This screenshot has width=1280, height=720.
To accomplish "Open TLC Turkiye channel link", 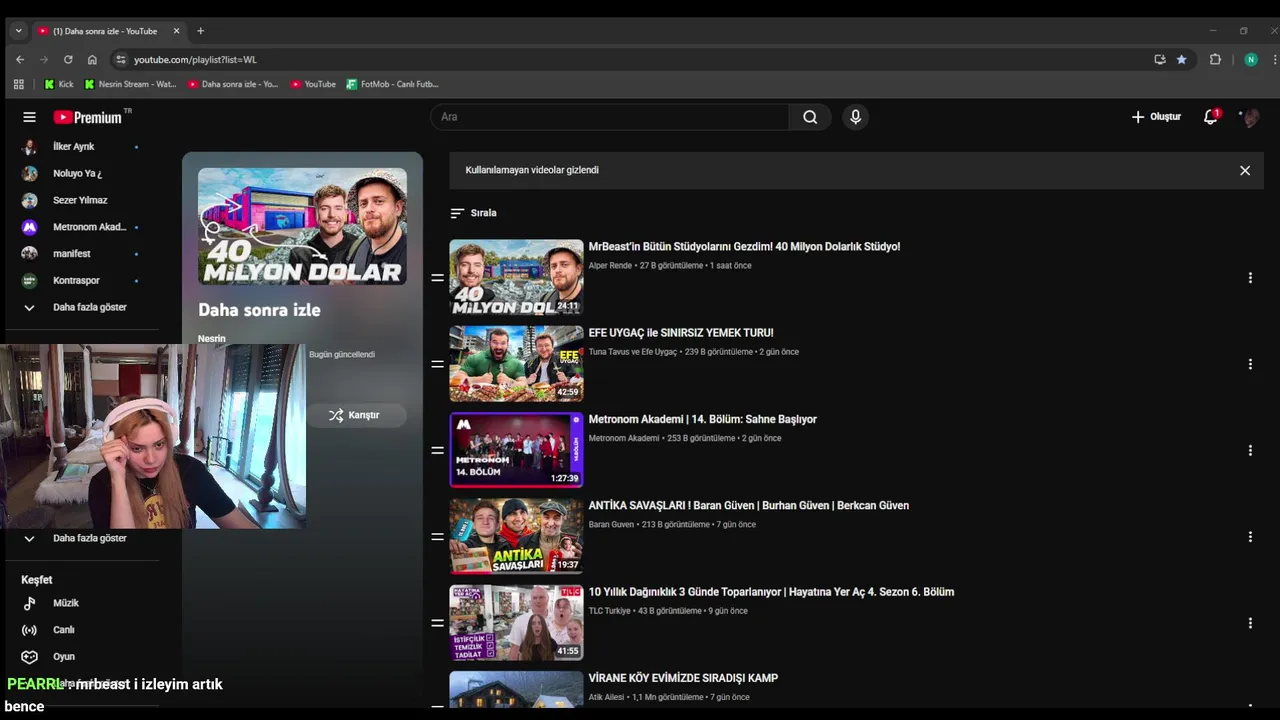I will pos(609,611).
